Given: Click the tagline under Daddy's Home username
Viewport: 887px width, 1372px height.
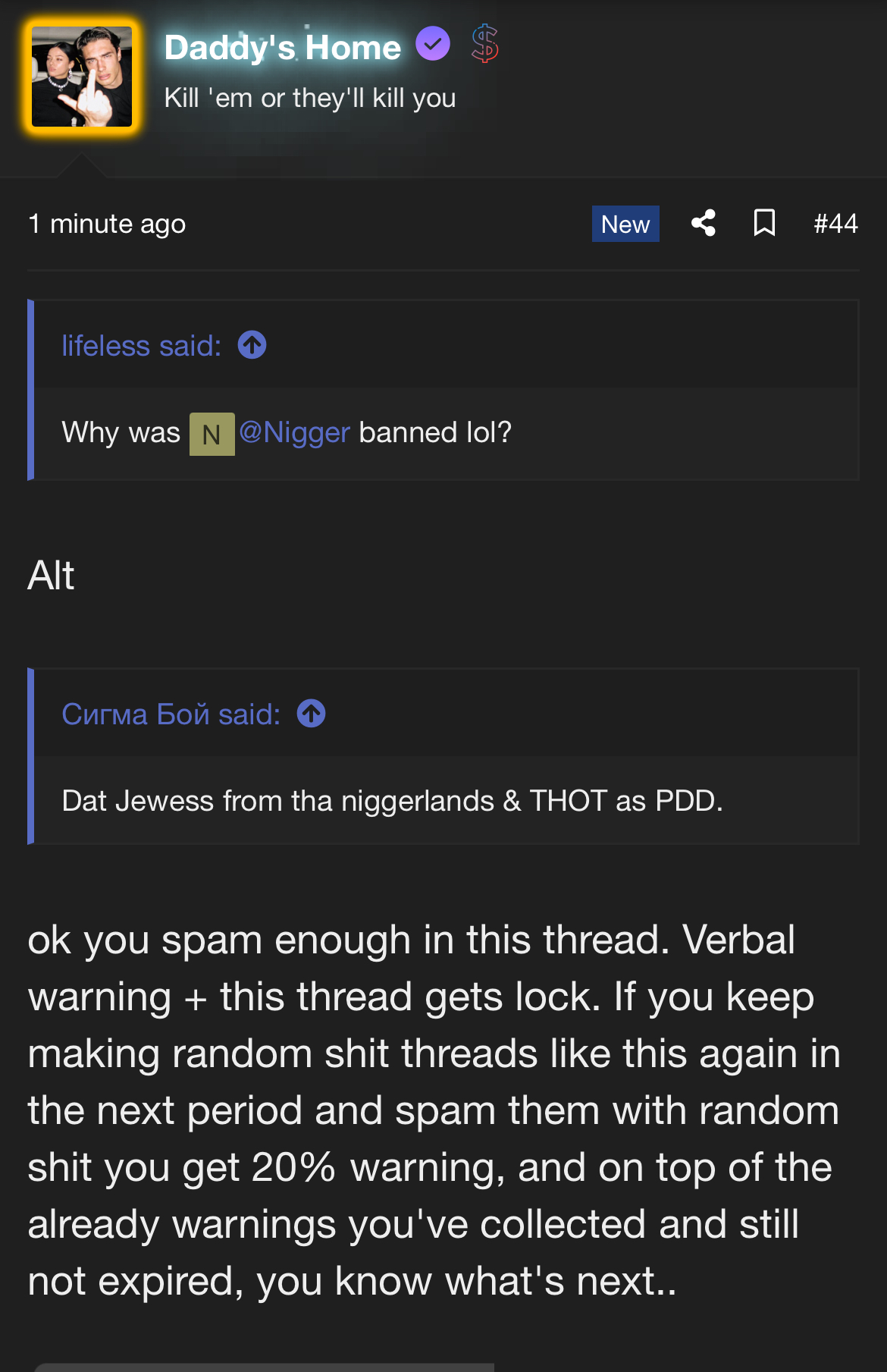Looking at the screenshot, I should [x=310, y=98].
